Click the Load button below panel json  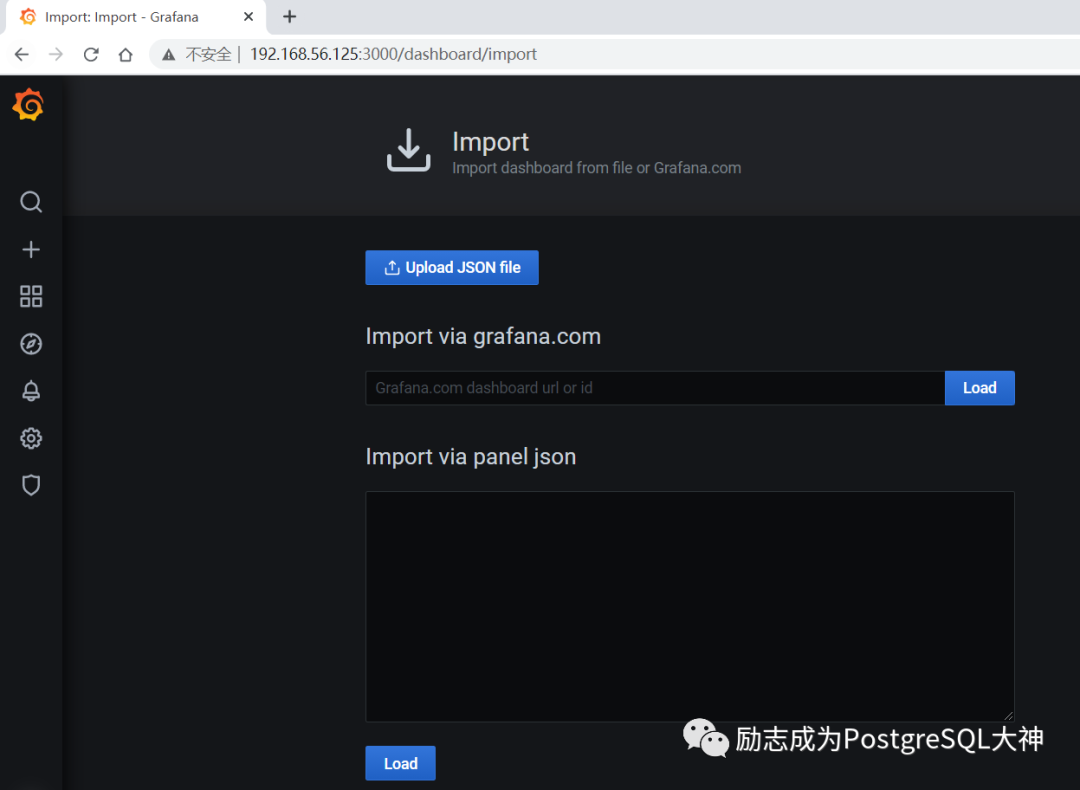(x=400, y=763)
